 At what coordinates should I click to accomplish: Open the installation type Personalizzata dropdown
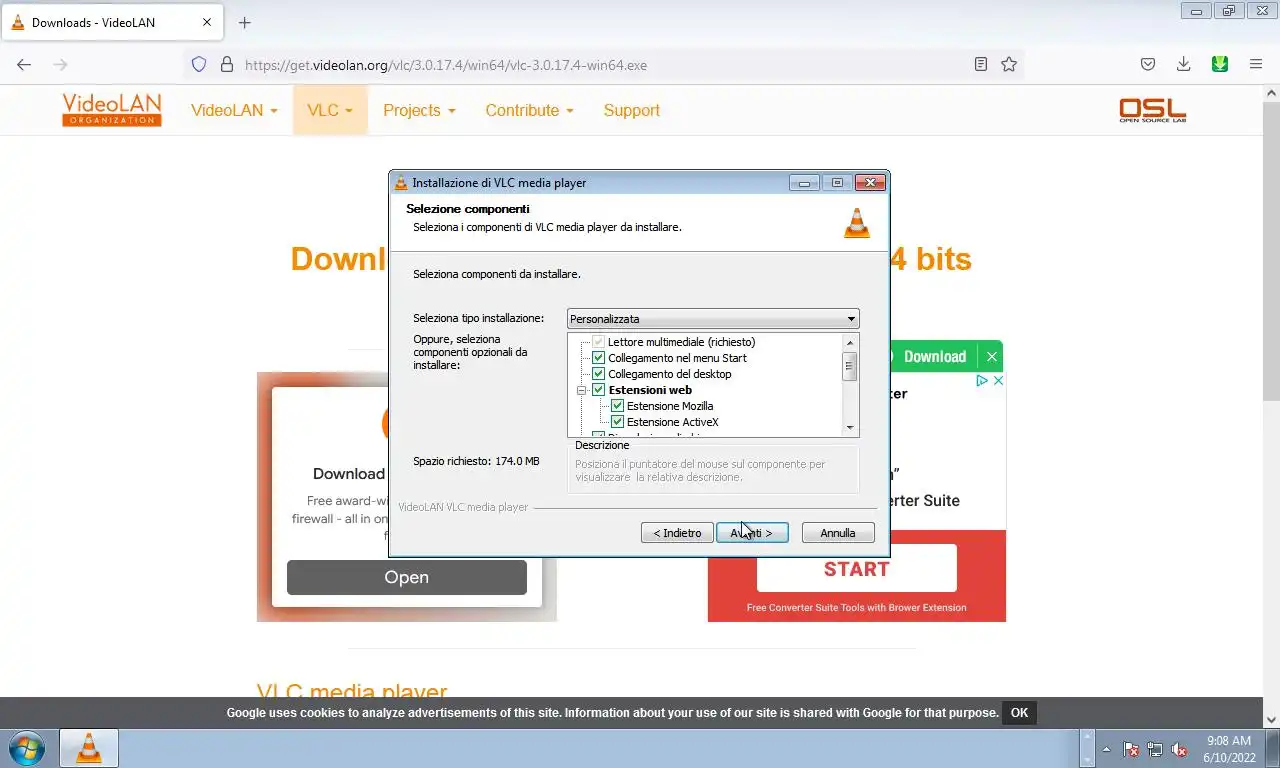(x=713, y=319)
